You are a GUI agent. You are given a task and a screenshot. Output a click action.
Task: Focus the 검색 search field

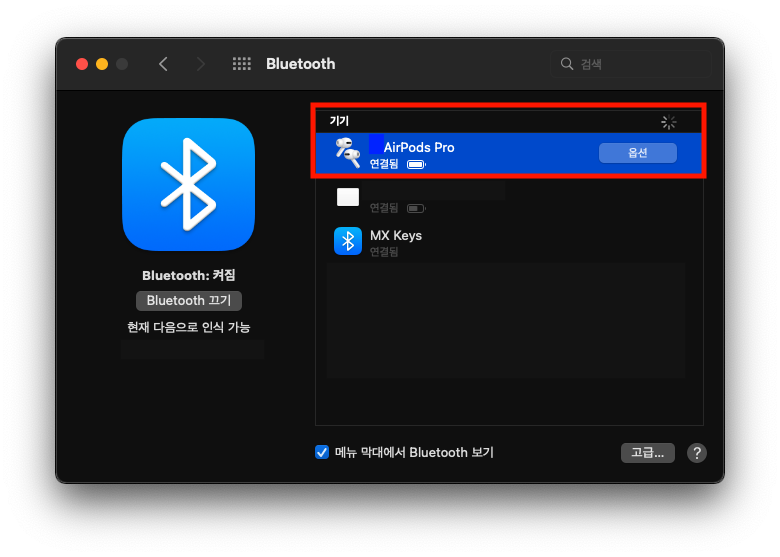(x=631, y=64)
